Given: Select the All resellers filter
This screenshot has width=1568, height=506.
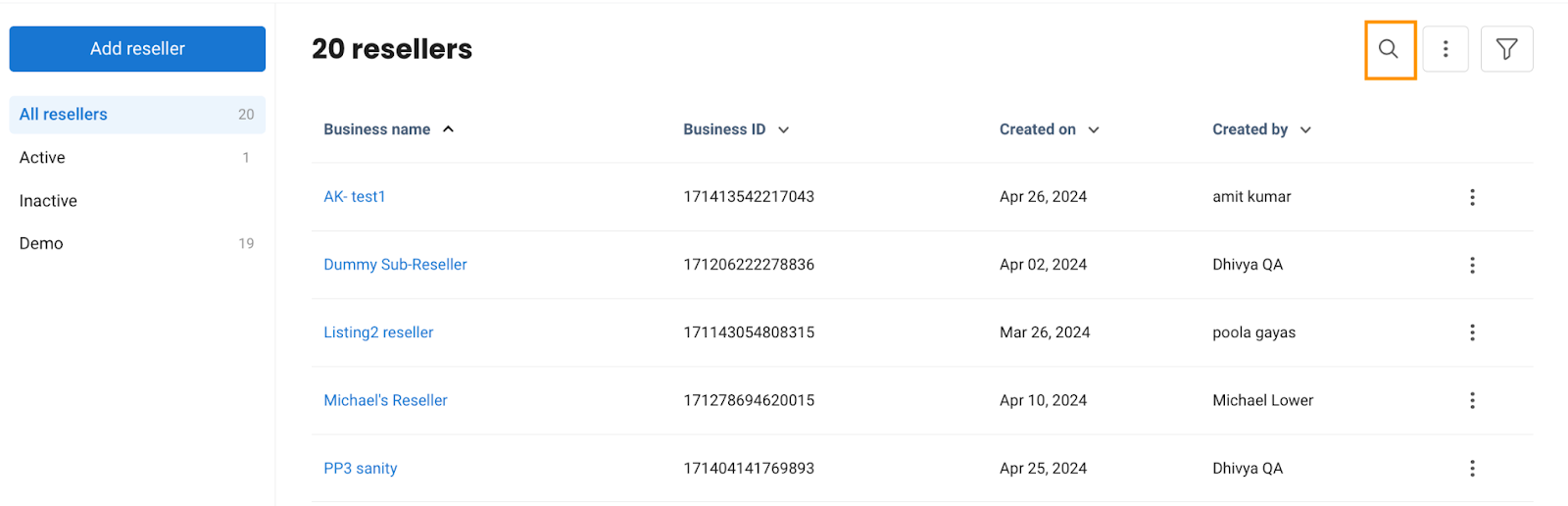Looking at the screenshot, I should 137,115.
